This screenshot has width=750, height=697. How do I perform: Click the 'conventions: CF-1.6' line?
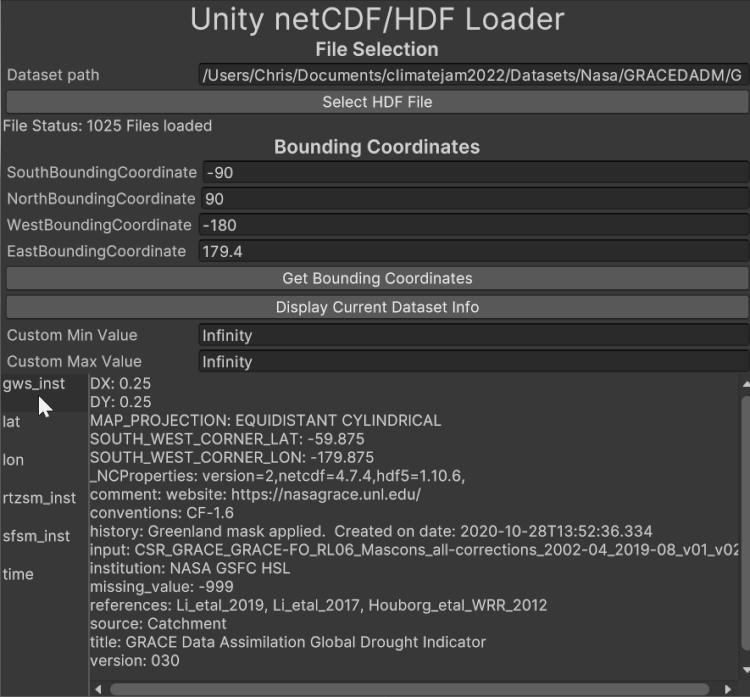[162, 513]
